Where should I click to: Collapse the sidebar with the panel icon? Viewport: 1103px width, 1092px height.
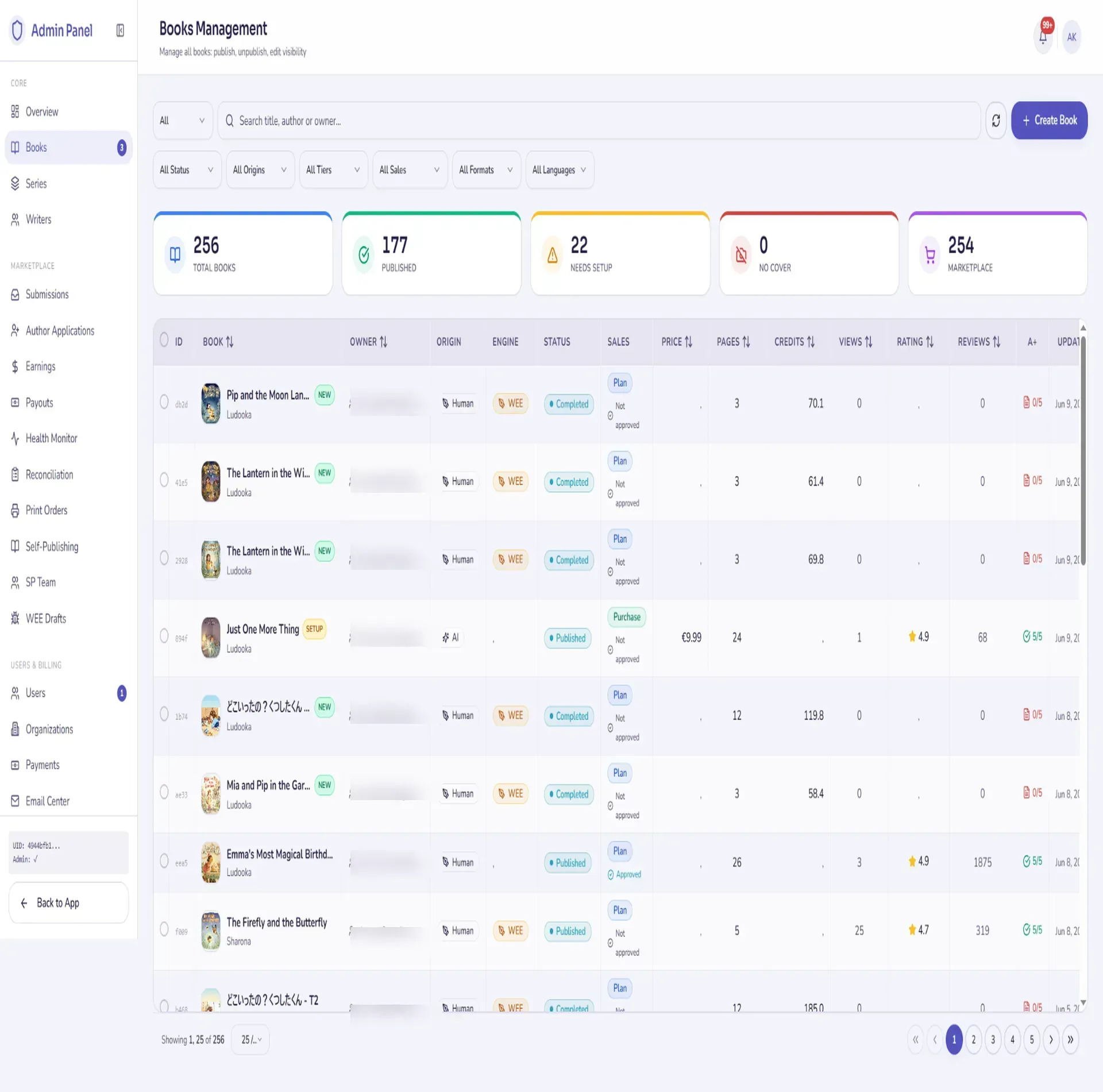click(x=120, y=30)
